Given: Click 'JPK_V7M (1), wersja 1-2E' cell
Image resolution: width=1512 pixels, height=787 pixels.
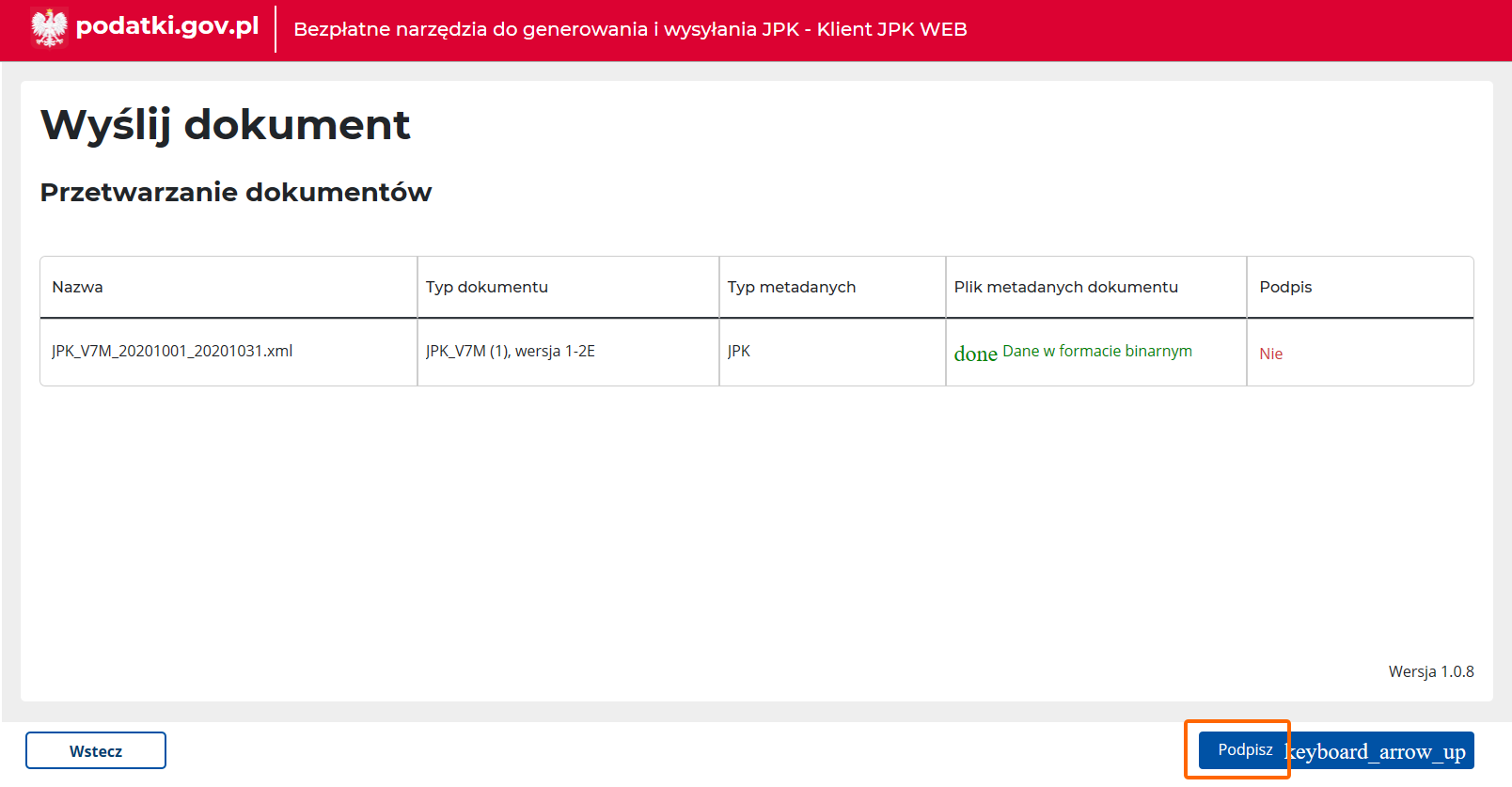Looking at the screenshot, I should (511, 351).
